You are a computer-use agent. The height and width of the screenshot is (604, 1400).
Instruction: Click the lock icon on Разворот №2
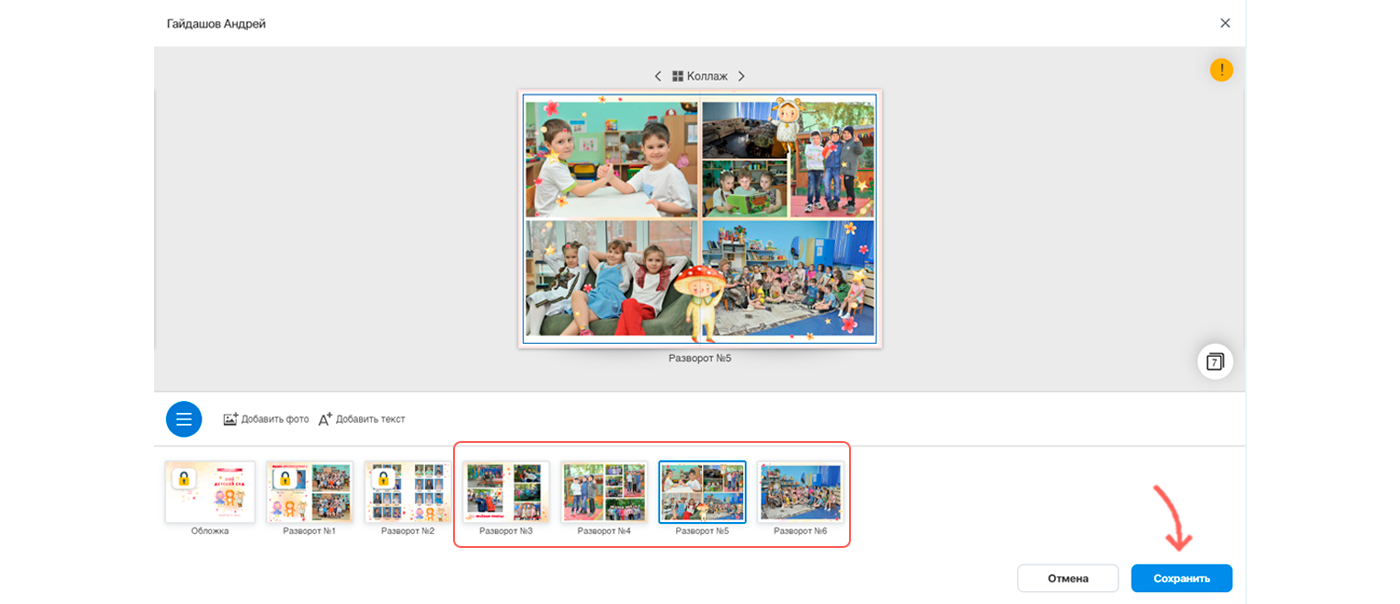(x=382, y=479)
